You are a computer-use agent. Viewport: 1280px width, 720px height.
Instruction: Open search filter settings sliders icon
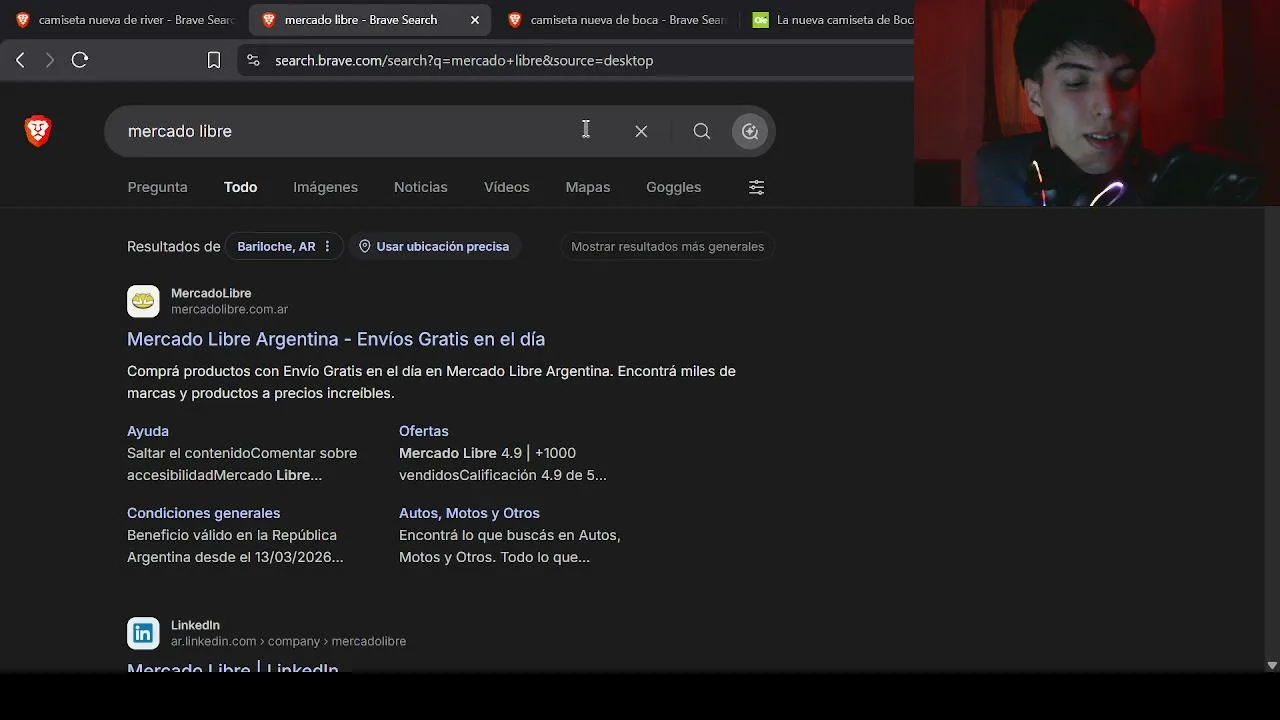pos(756,187)
